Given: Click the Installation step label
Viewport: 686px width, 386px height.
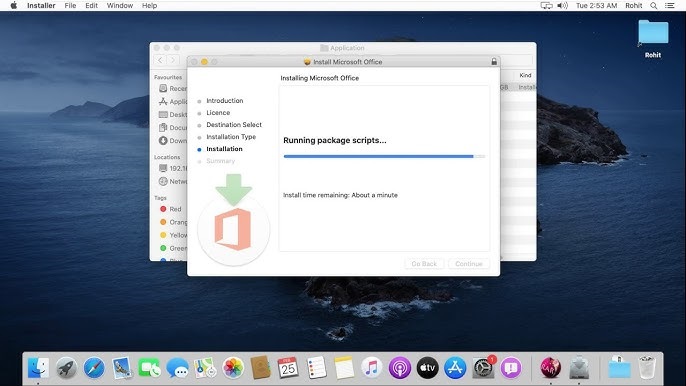Looking at the screenshot, I should [x=224, y=149].
